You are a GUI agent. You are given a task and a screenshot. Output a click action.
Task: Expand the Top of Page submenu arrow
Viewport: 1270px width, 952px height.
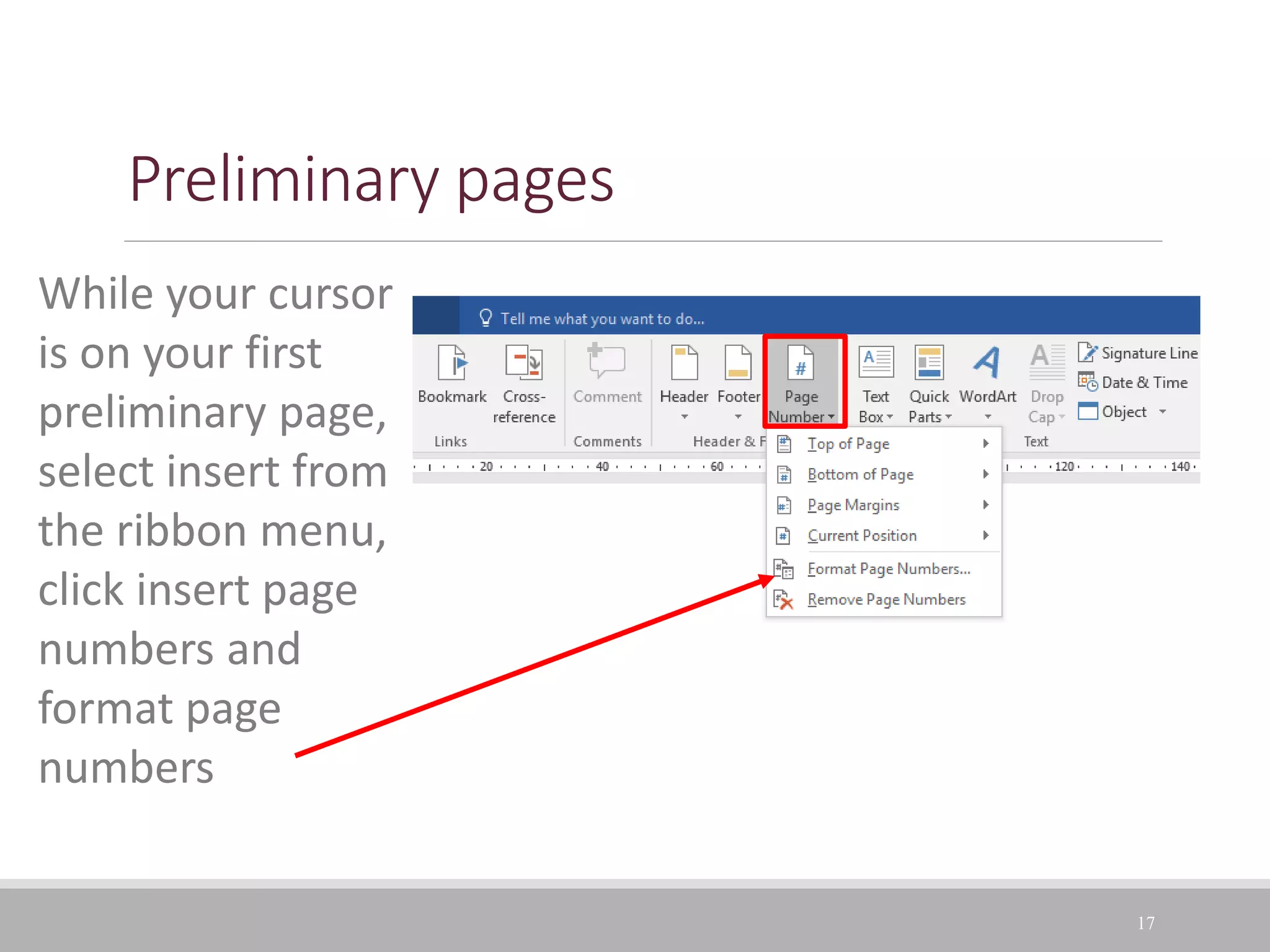tap(985, 443)
